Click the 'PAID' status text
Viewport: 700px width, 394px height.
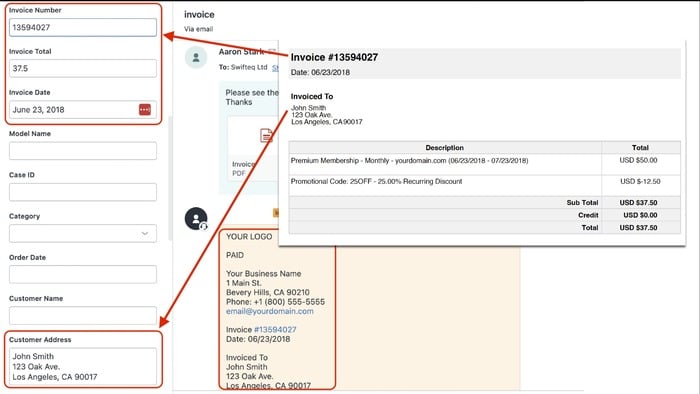235,255
